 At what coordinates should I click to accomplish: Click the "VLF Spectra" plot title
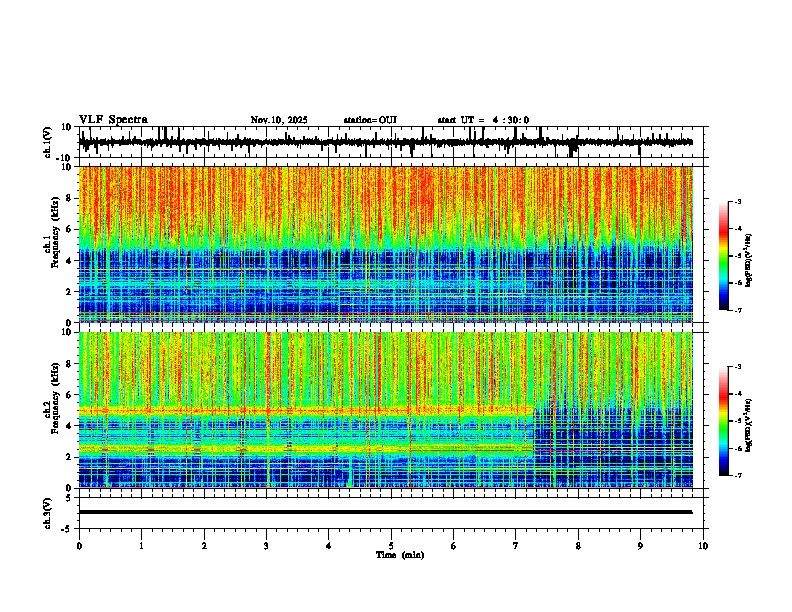(x=113, y=120)
